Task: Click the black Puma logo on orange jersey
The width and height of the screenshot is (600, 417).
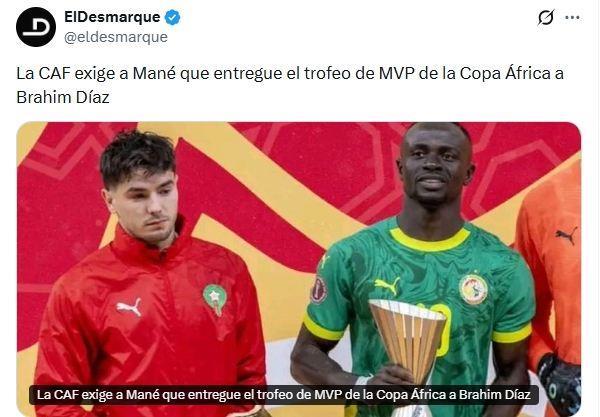Action: (566, 235)
